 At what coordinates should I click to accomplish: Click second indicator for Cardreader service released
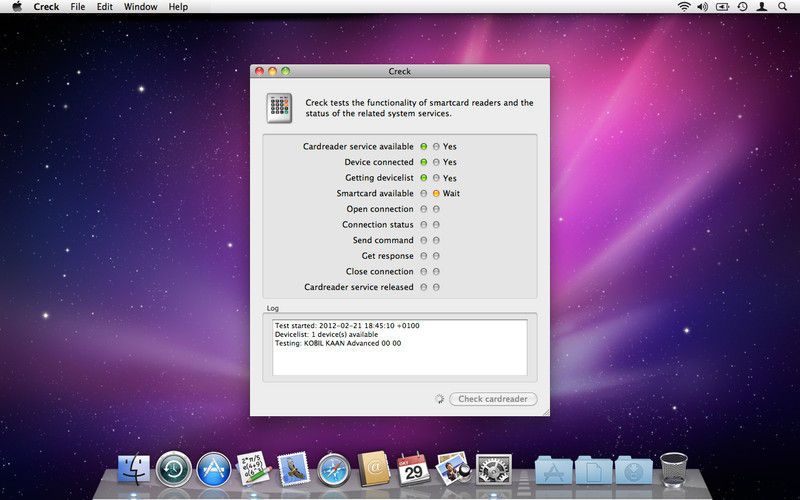click(x=436, y=287)
